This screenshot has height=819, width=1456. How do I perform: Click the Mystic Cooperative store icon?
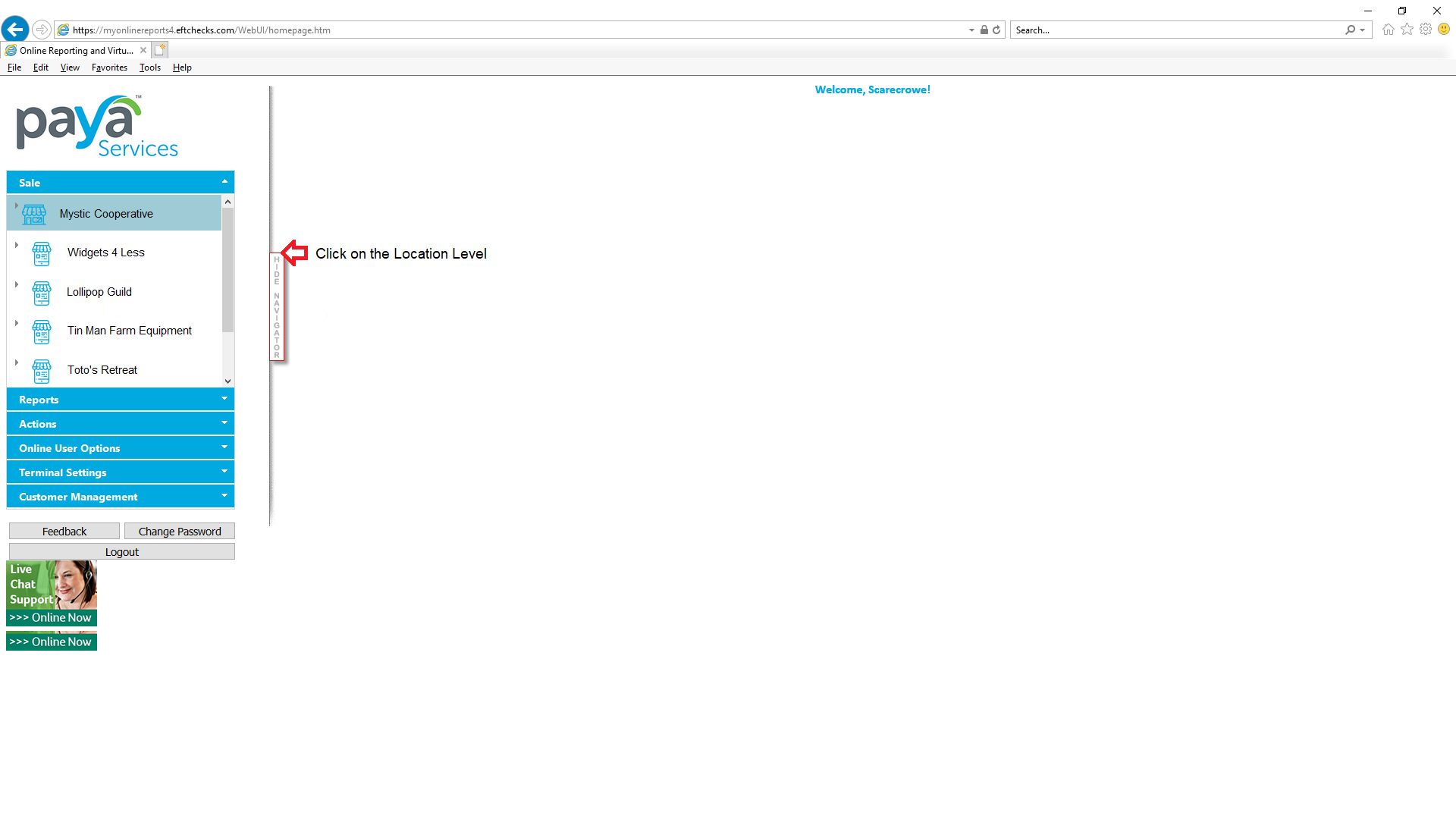pyautogui.click(x=34, y=215)
